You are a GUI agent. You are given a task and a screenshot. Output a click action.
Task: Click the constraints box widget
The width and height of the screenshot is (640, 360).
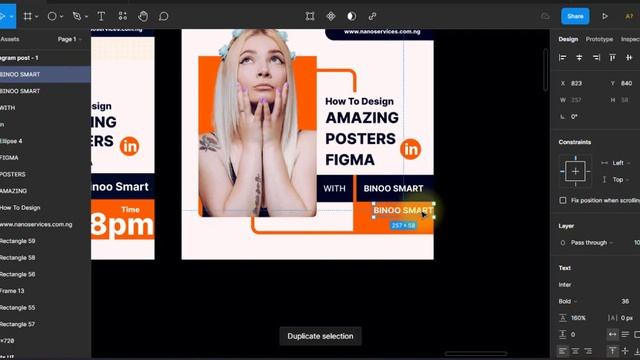click(x=575, y=171)
